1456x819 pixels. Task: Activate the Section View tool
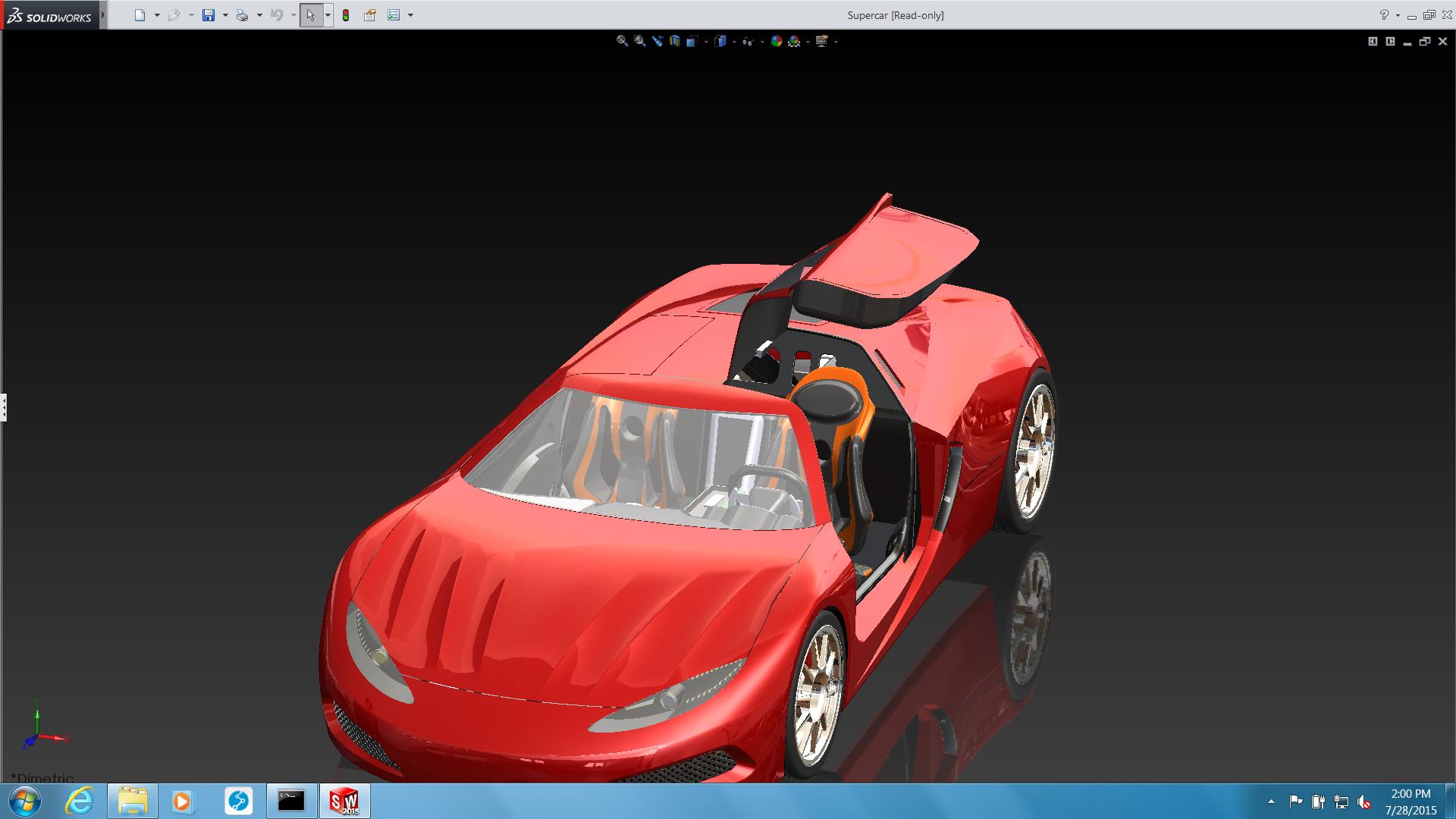(x=674, y=41)
